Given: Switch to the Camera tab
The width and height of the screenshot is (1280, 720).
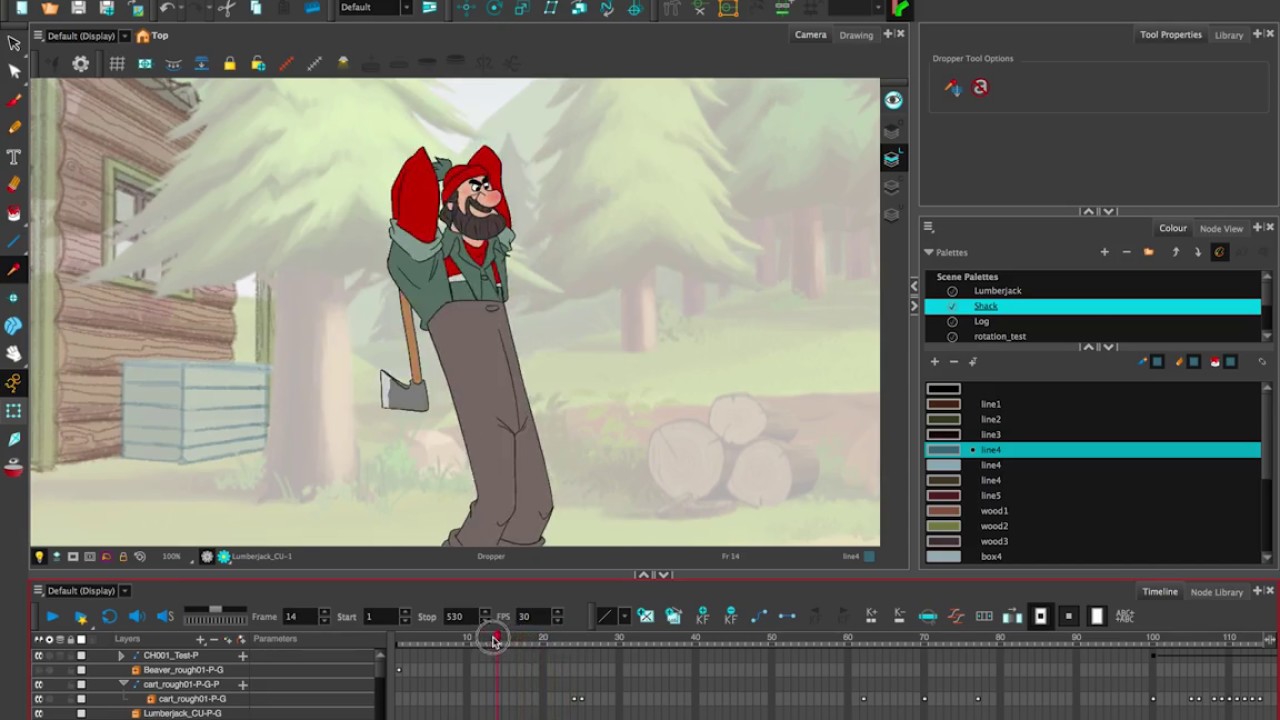Looking at the screenshot, I should point(810,35).
